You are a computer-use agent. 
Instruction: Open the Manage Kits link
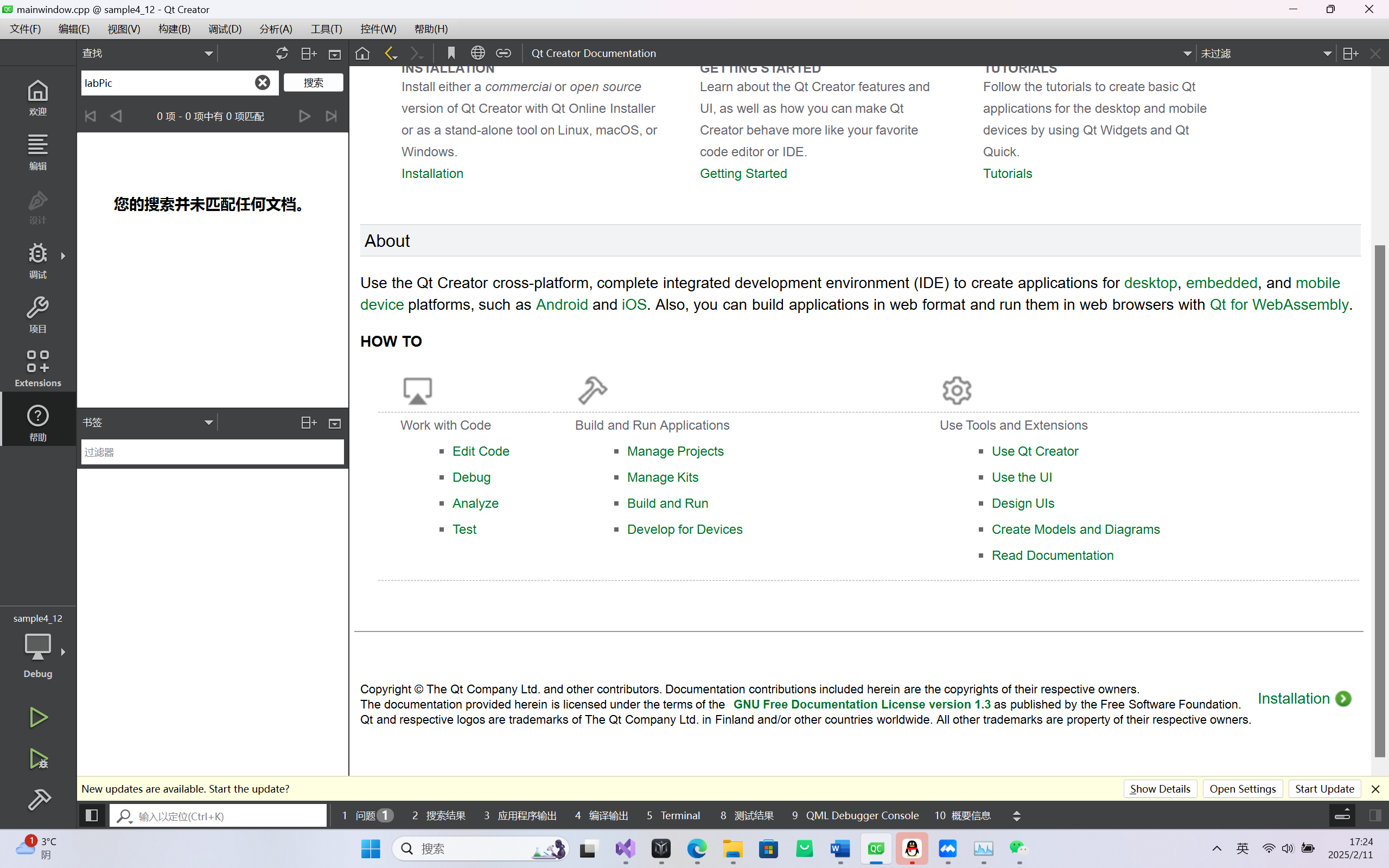[662, 477]
